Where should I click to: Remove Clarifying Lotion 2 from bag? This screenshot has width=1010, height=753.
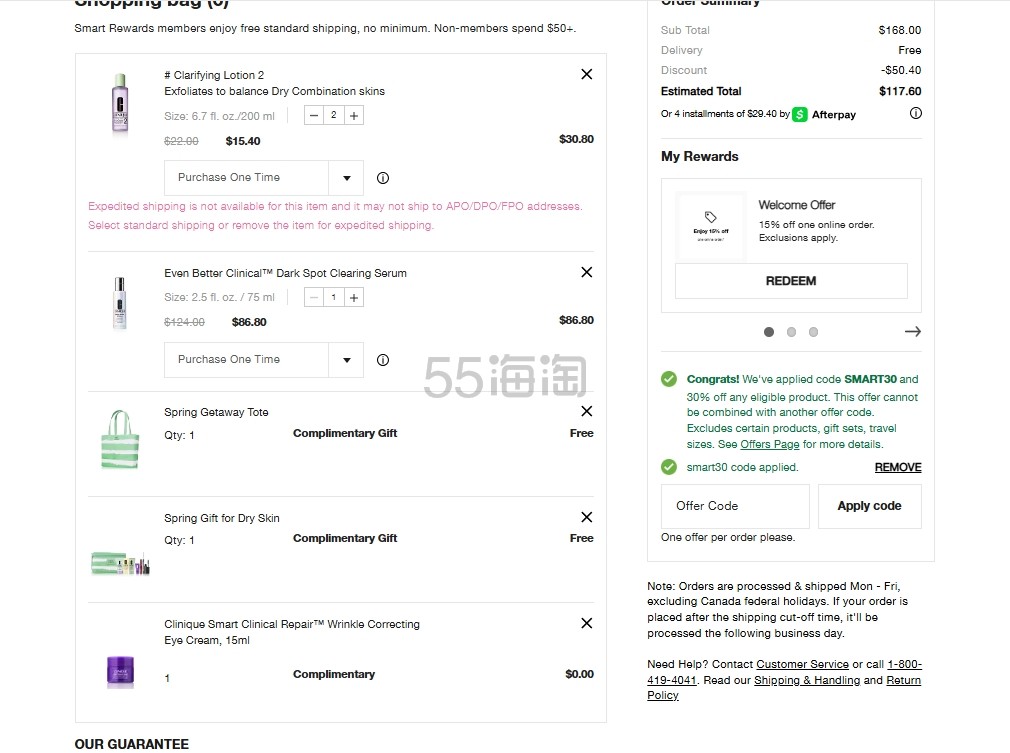tap(586, 74)
